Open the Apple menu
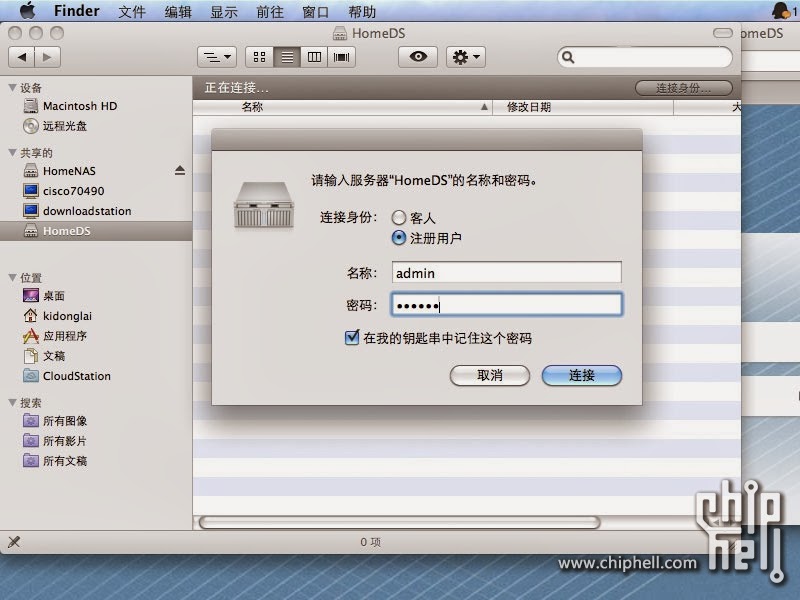The width and height of the screenshot is (800, 600). 28,10
